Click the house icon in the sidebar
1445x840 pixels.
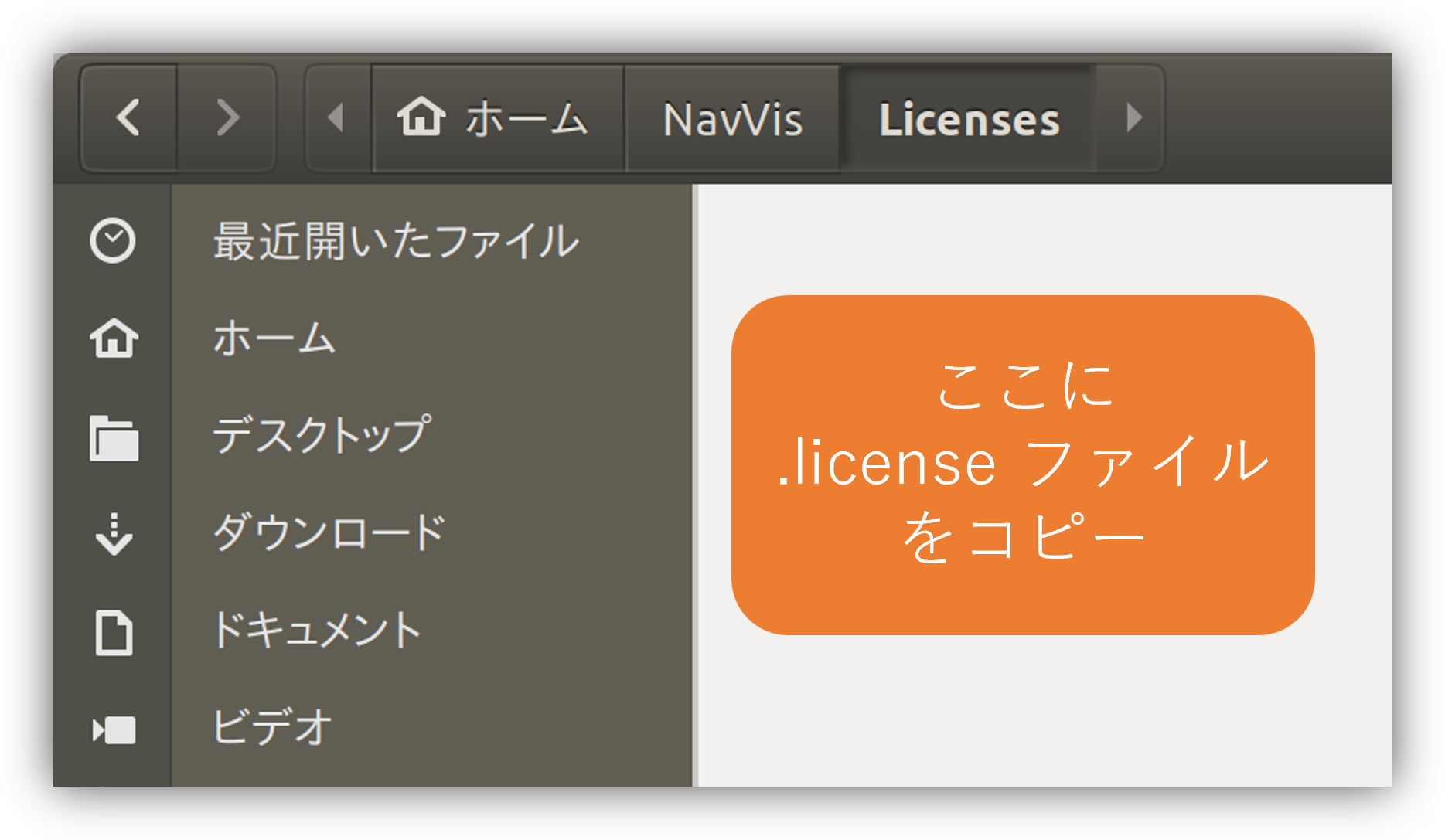coord(114,338)
